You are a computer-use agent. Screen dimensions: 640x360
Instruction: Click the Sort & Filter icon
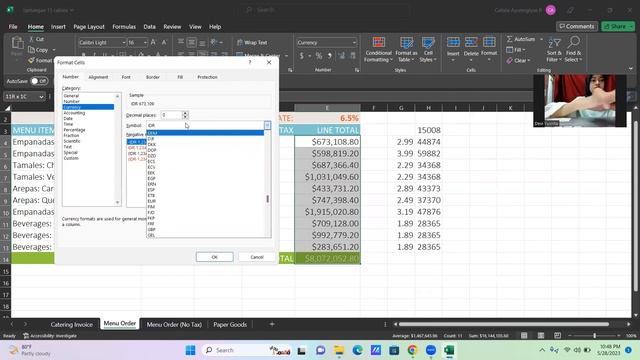point(554,43)
